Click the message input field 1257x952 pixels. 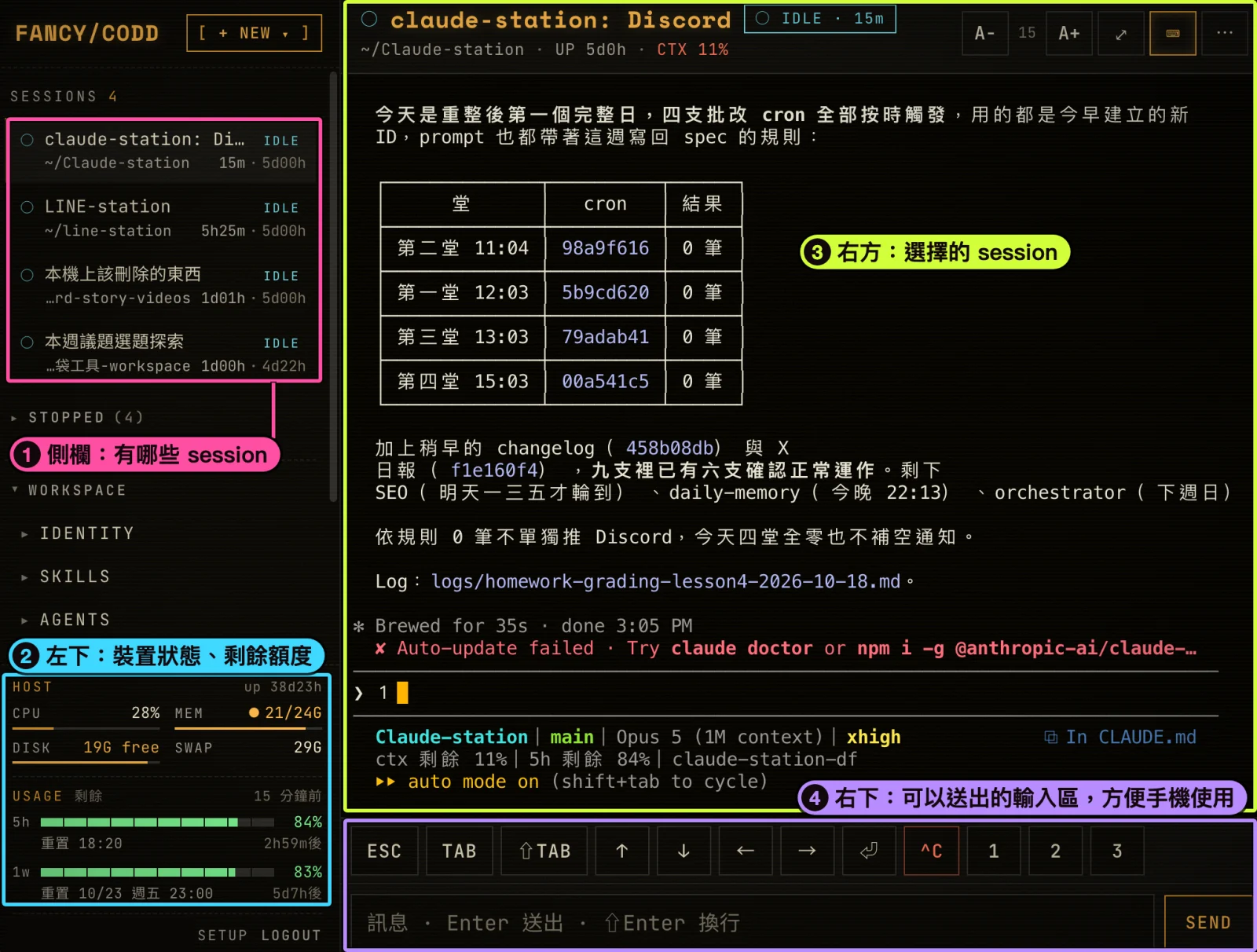tap(753, 922)
